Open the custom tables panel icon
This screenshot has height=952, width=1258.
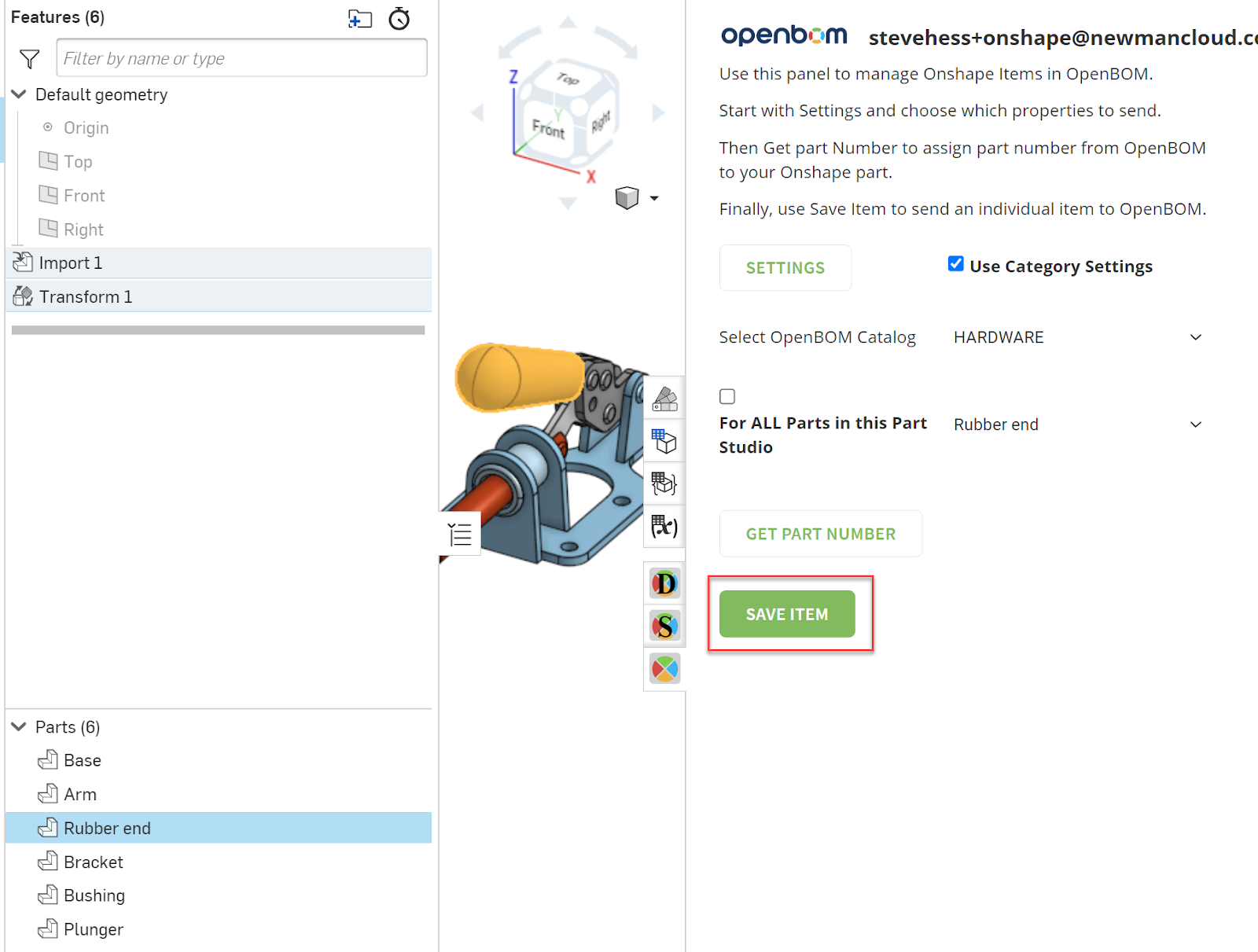(x=664, y=483)
